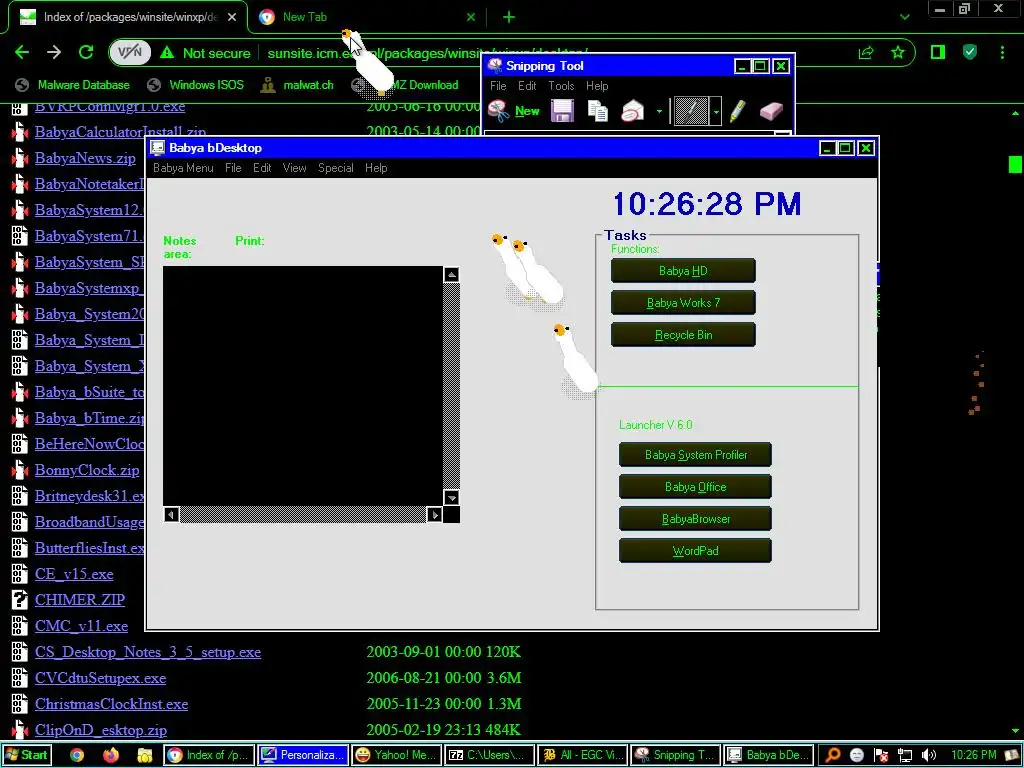Screen dimensions: 1024x768
Task: Open the folder icon in quick launch
Action: tap(144, 755)
